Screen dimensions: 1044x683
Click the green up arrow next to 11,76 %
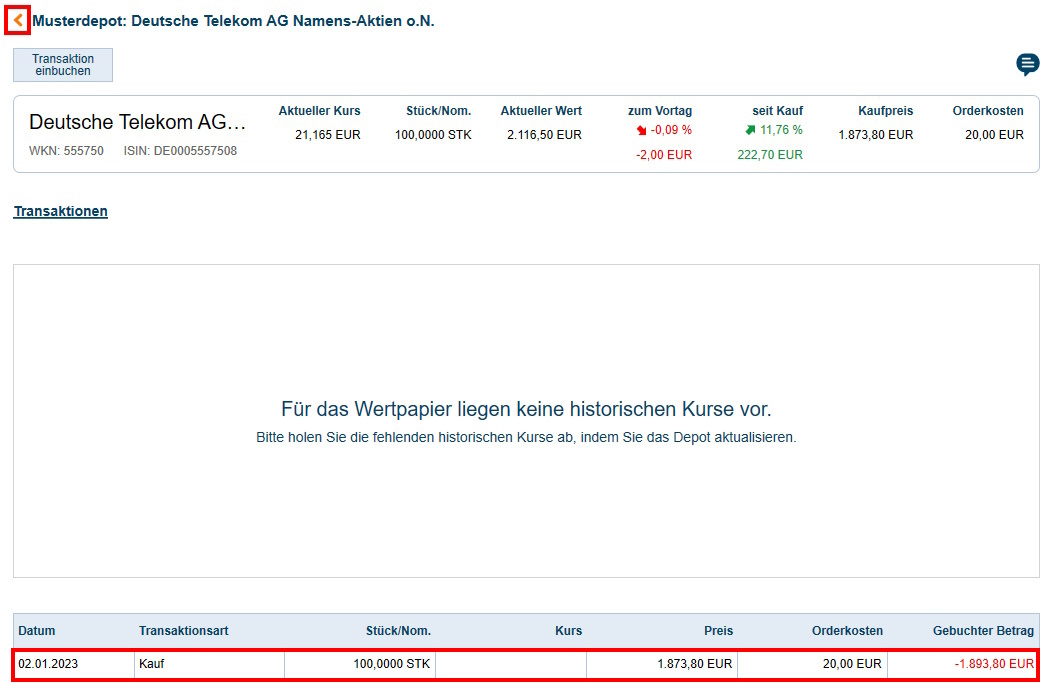[x=750, y=130]
